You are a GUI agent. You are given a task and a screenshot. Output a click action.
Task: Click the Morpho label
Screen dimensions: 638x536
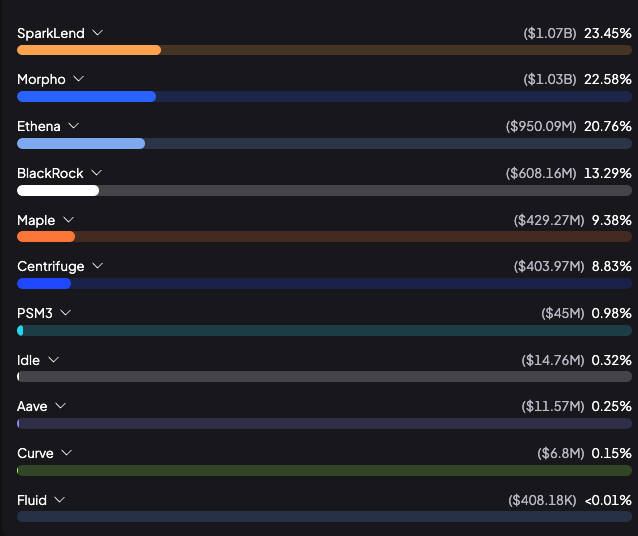pyautogui.click(x=41, y=79)
